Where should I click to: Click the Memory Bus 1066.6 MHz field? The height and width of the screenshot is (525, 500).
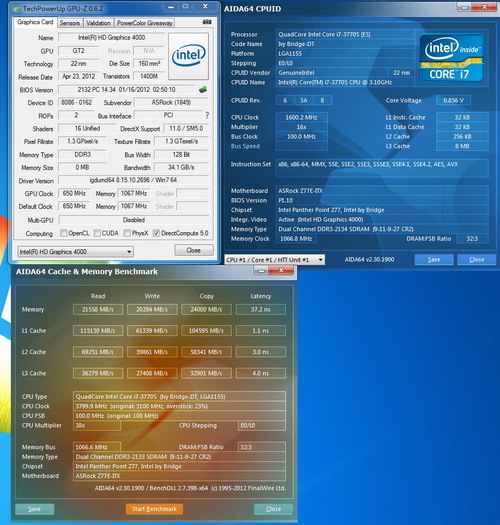(97, 447)
